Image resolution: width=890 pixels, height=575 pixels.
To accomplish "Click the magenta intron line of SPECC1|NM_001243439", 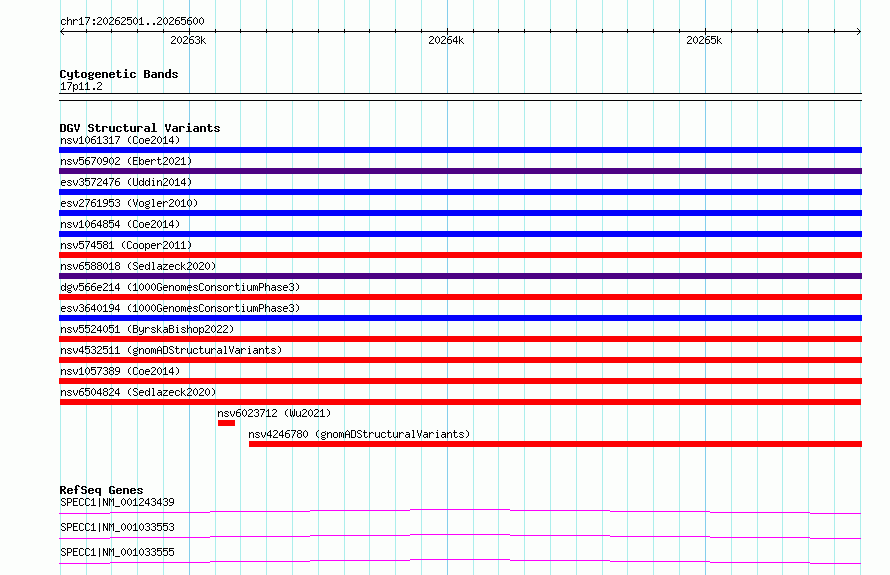I will coord(460,511).
